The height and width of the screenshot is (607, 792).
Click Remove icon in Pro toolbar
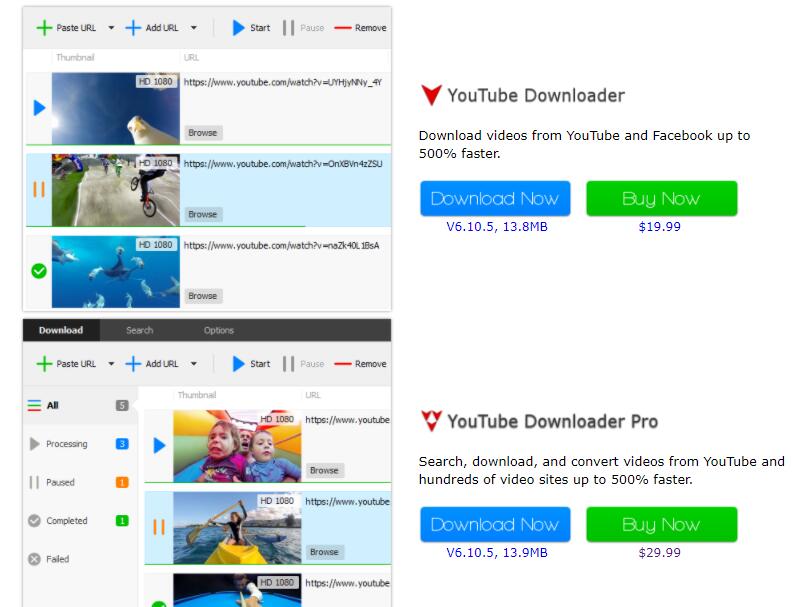tap(343, 364)
